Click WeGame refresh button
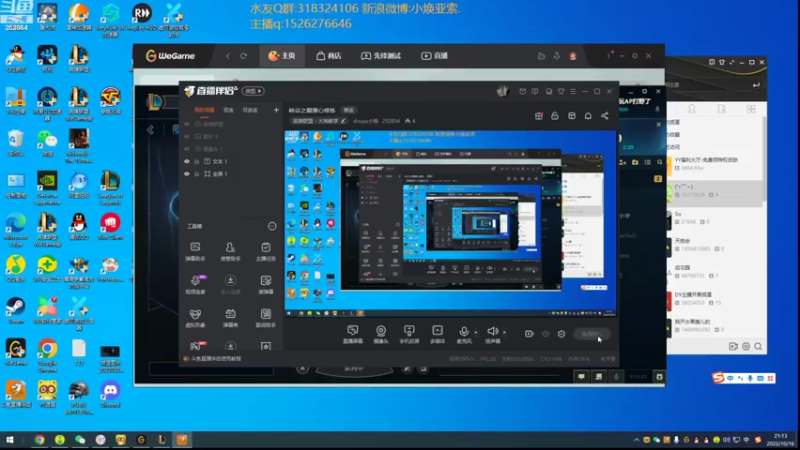The height and width of the screenshot is (450, 800). tap(243, 56)
